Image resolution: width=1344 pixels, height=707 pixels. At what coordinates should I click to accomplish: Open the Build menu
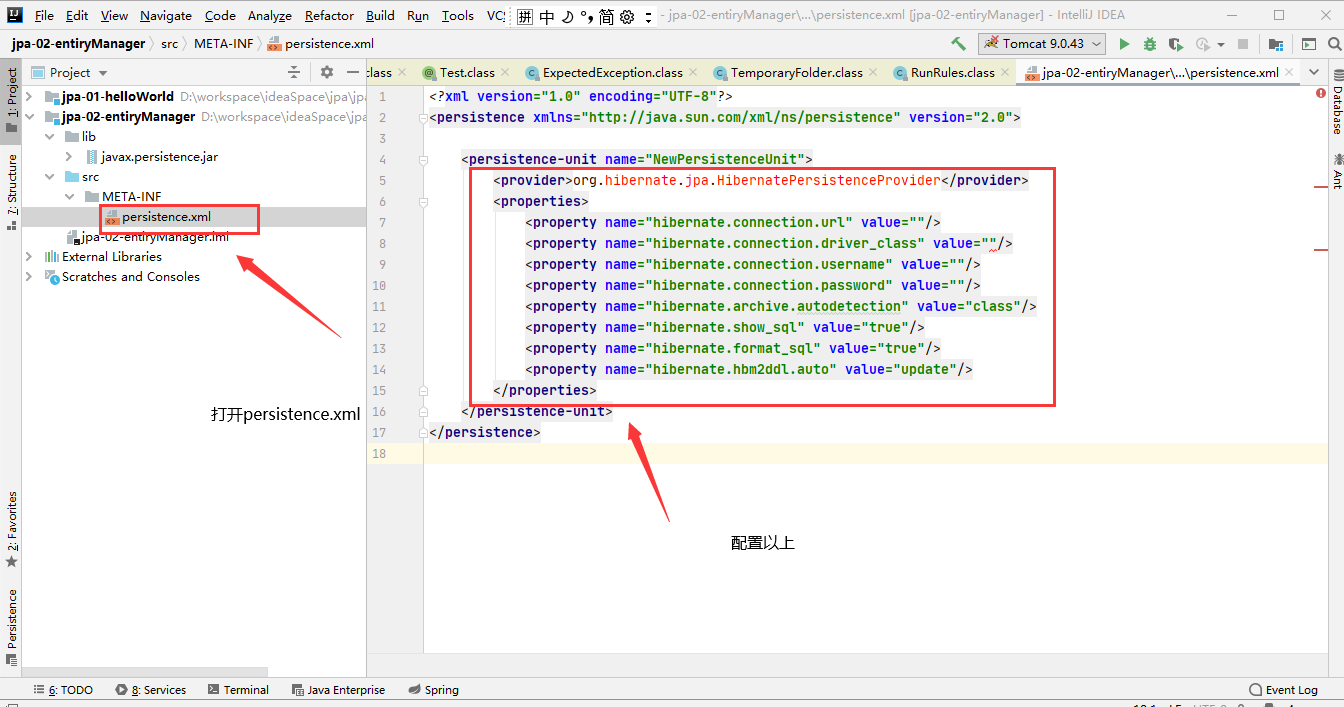380,16
